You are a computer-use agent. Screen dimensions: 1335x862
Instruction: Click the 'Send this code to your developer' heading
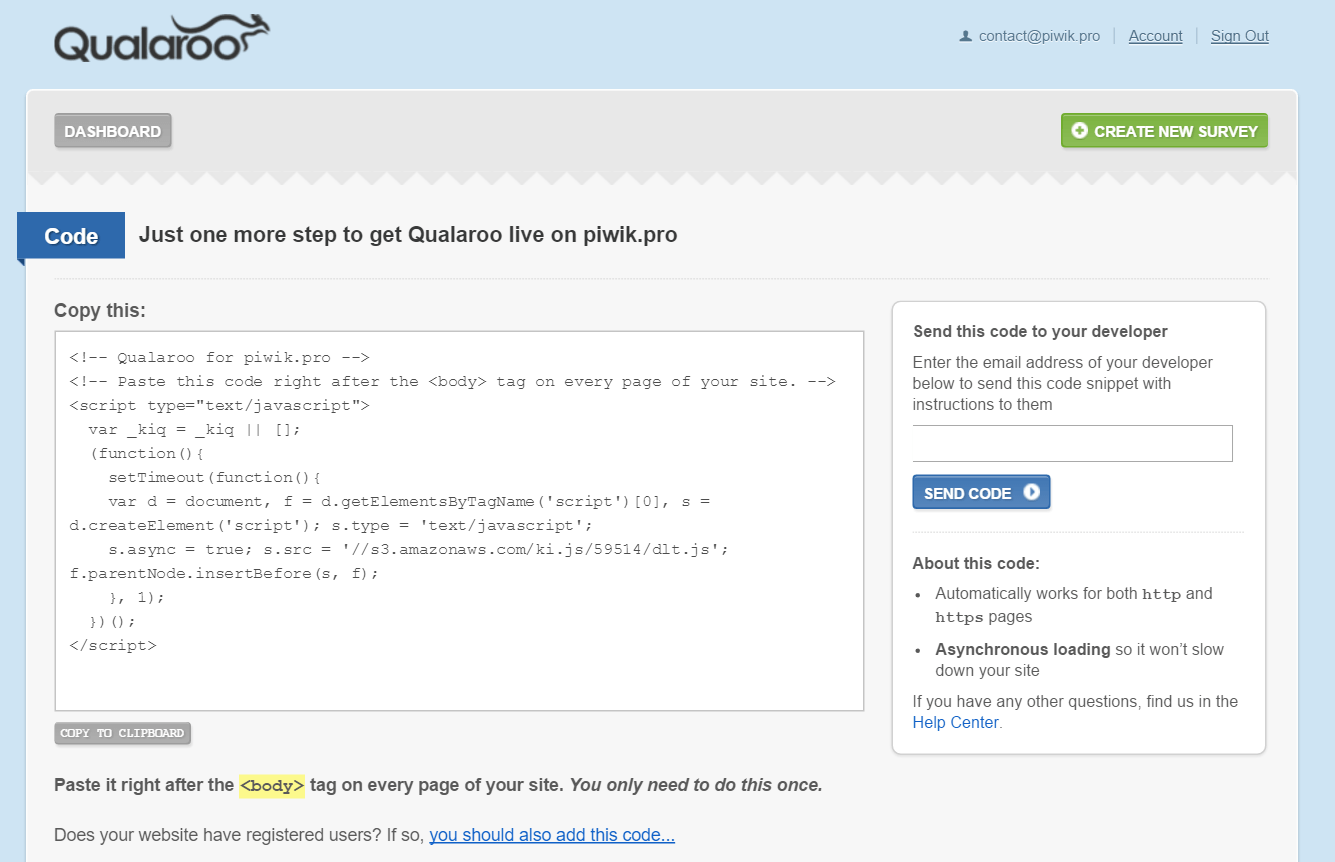coord(1040,331)
